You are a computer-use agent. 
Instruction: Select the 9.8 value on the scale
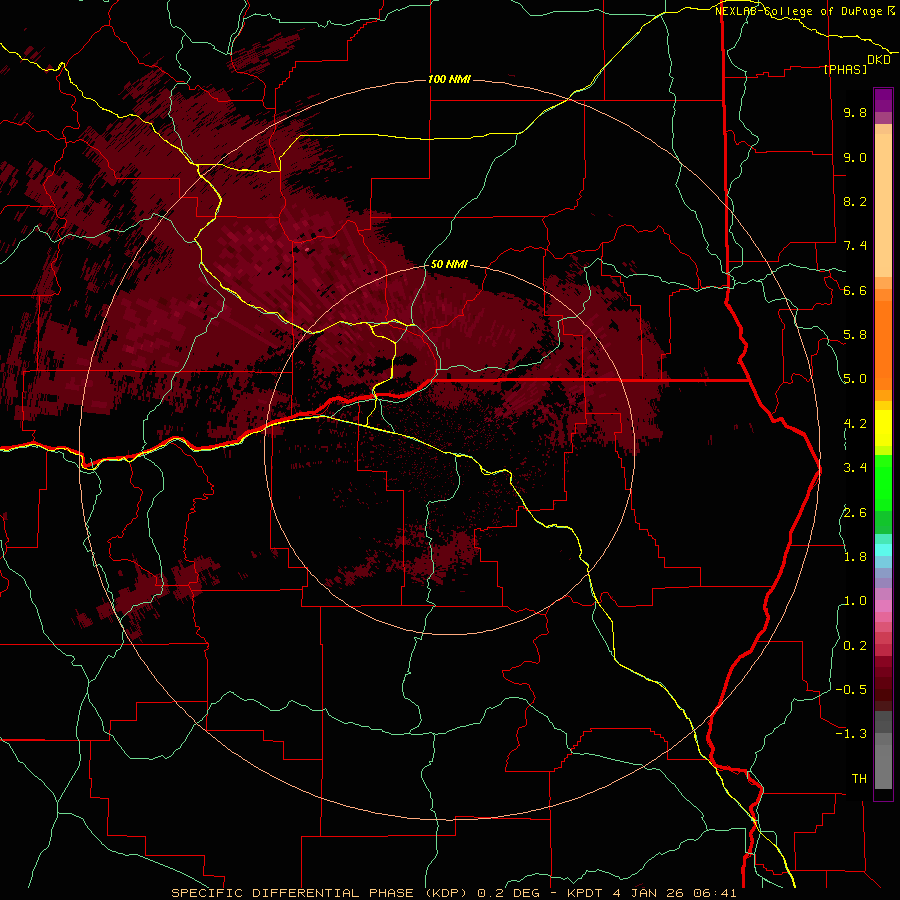point(855,112)
